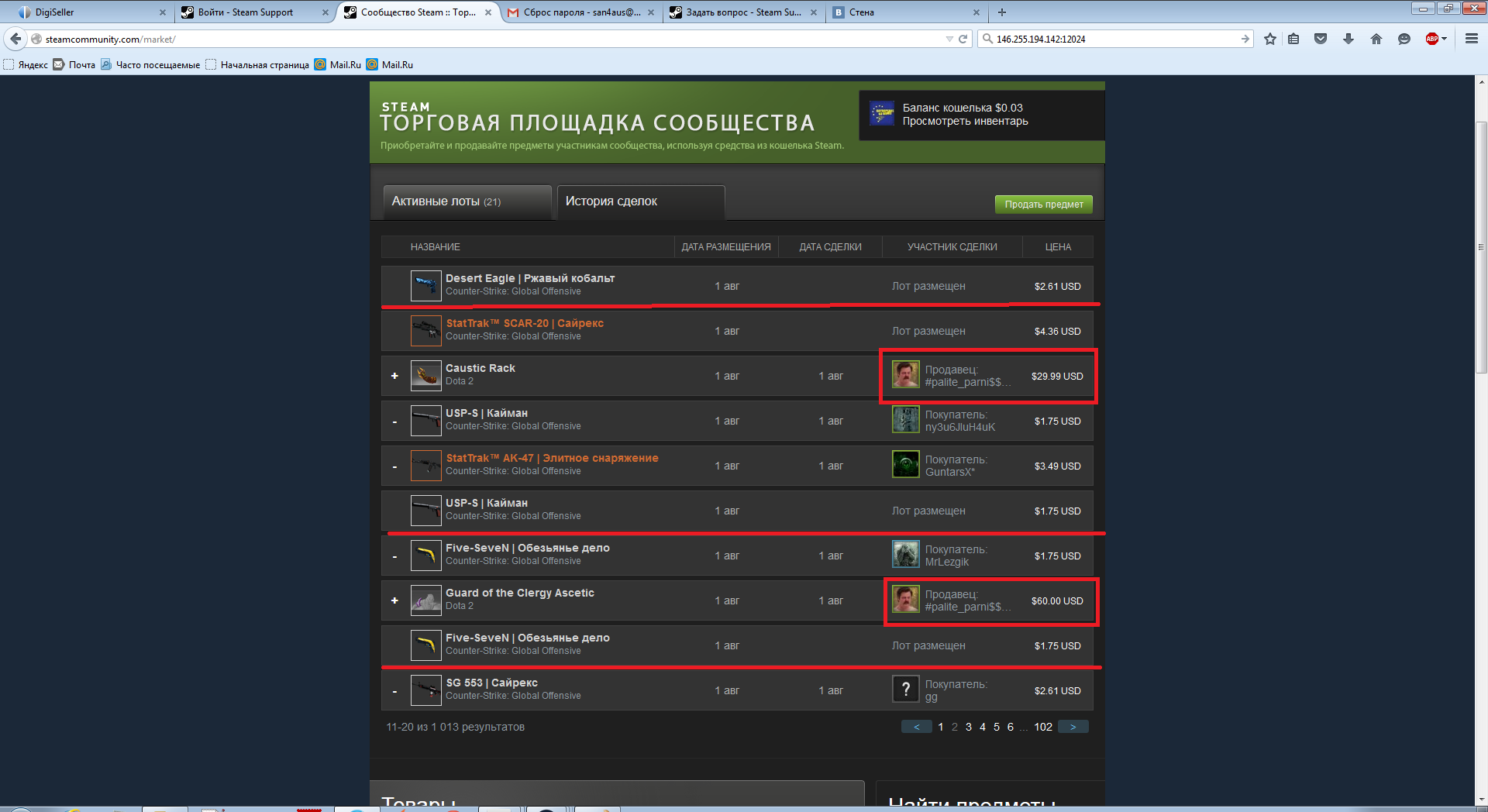Switch to the DigiSeller browser tab
Screen dimensions: 1488x812
click(x=91, y=12)
